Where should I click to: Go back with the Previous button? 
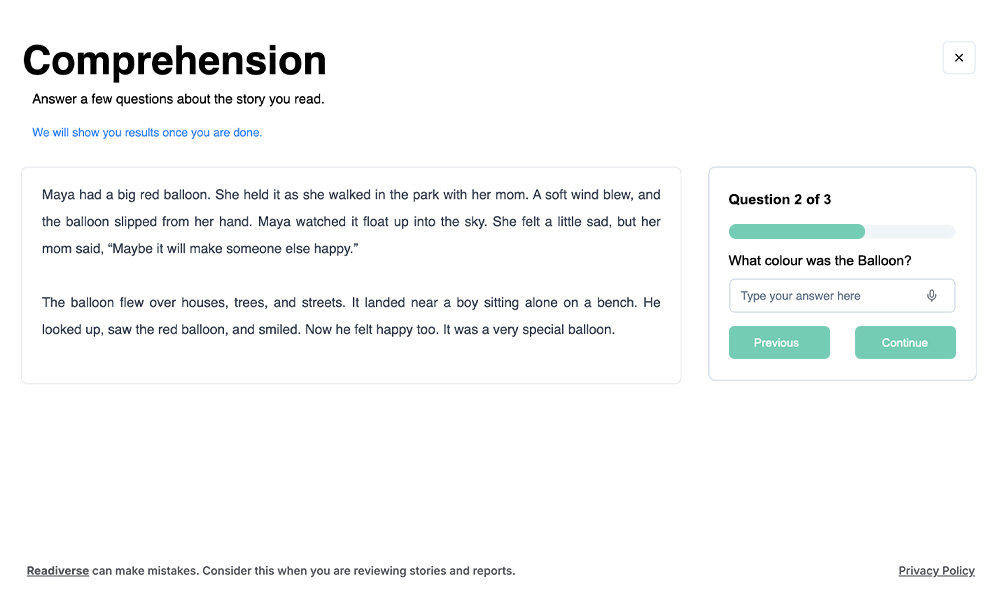tap(779, 342)
